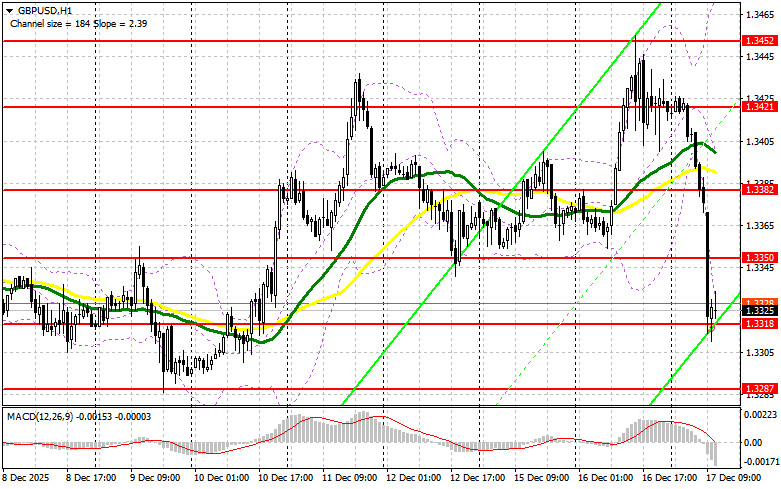The image size is (781, 489).
Task: Click the MACD 0.00 scale value
Action: [x=753, y=442]
